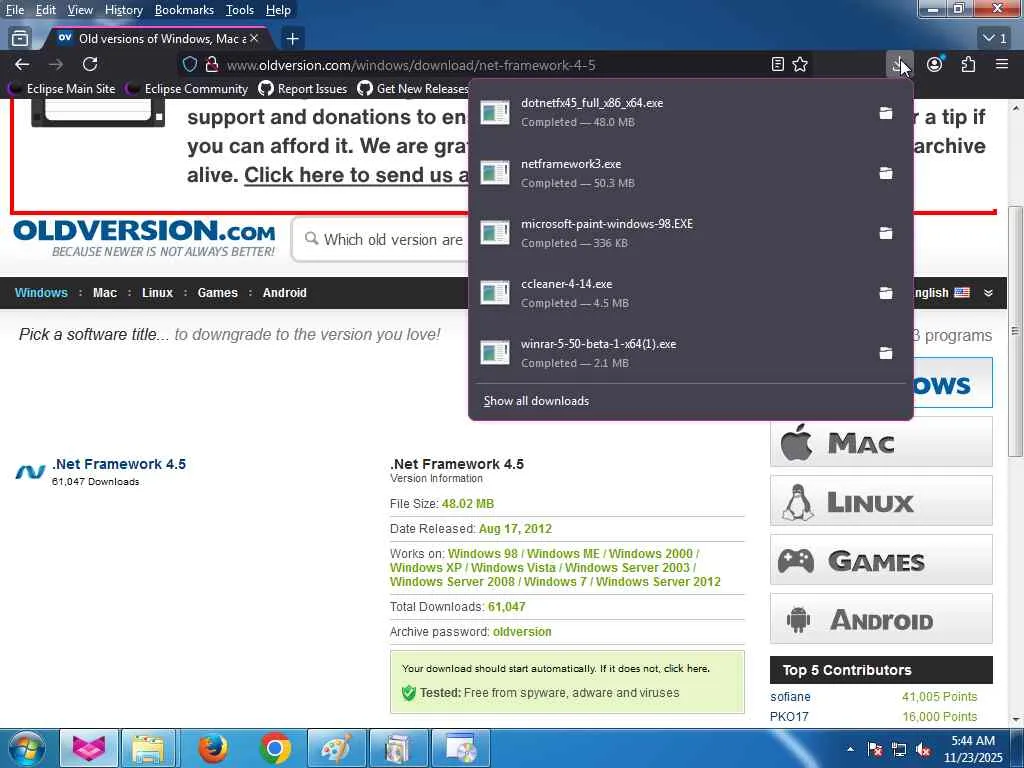Screen dimensions: 1024x768
Task: Open Firefox View icon beside the tab
Action: [20, 39]
